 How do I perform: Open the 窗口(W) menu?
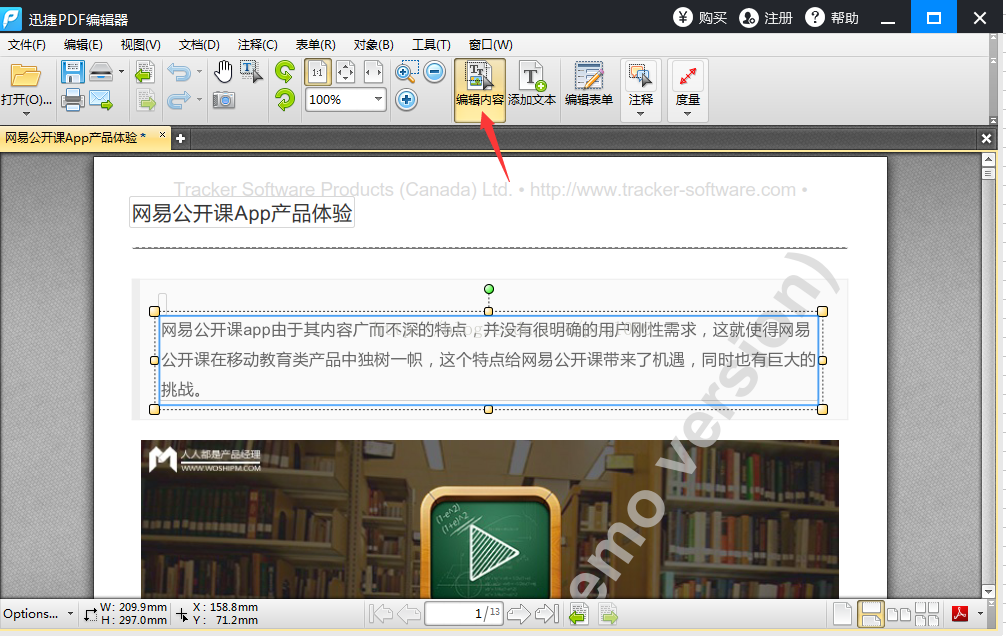(x=491, y=45)
